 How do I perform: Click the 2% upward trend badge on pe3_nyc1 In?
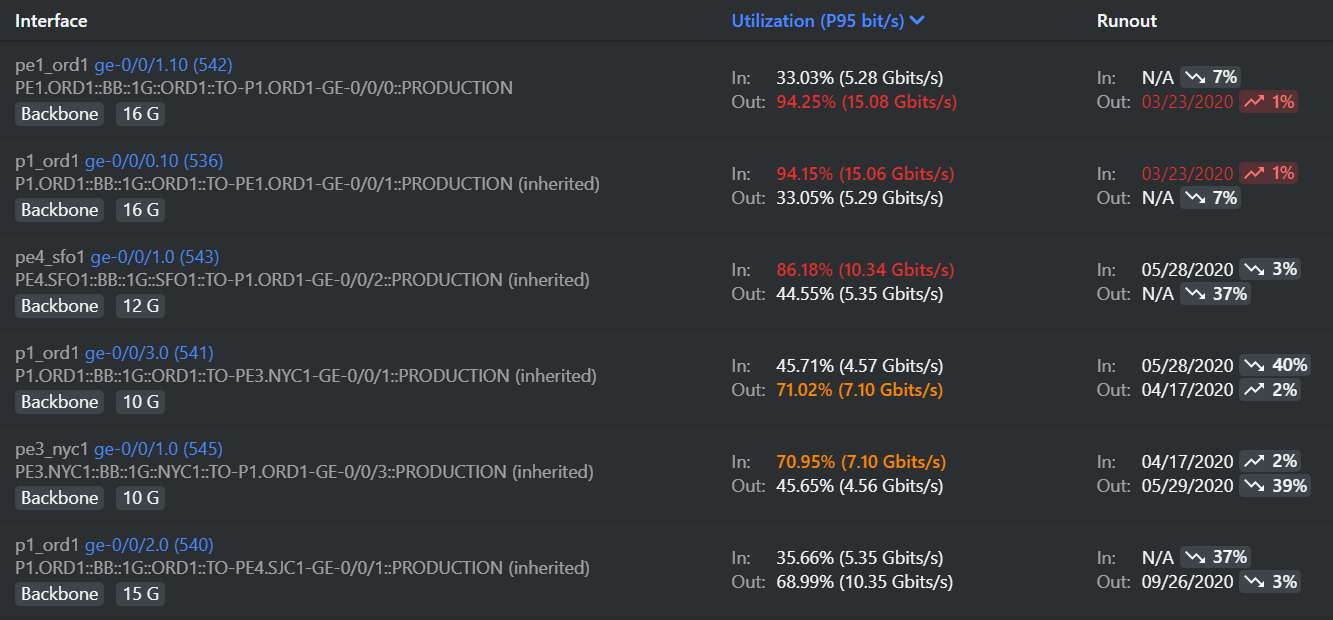point(1269,462)
